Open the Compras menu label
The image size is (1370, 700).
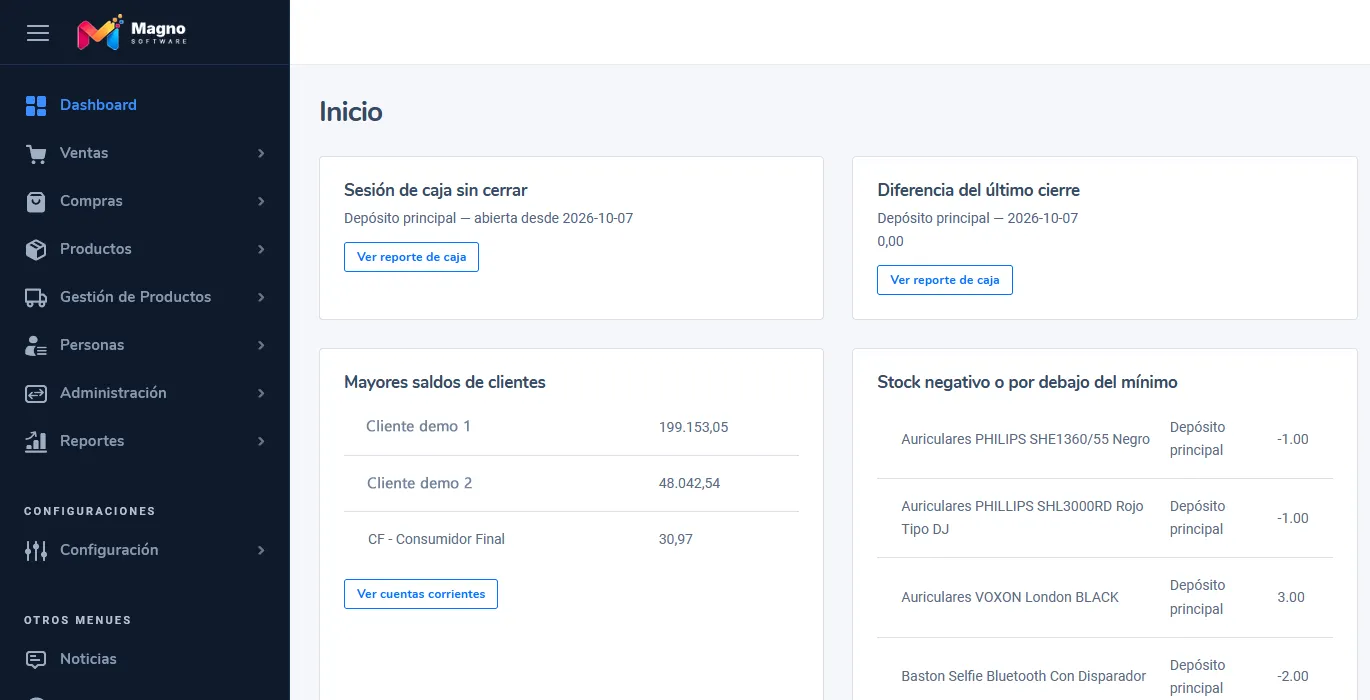click(91, 201)
